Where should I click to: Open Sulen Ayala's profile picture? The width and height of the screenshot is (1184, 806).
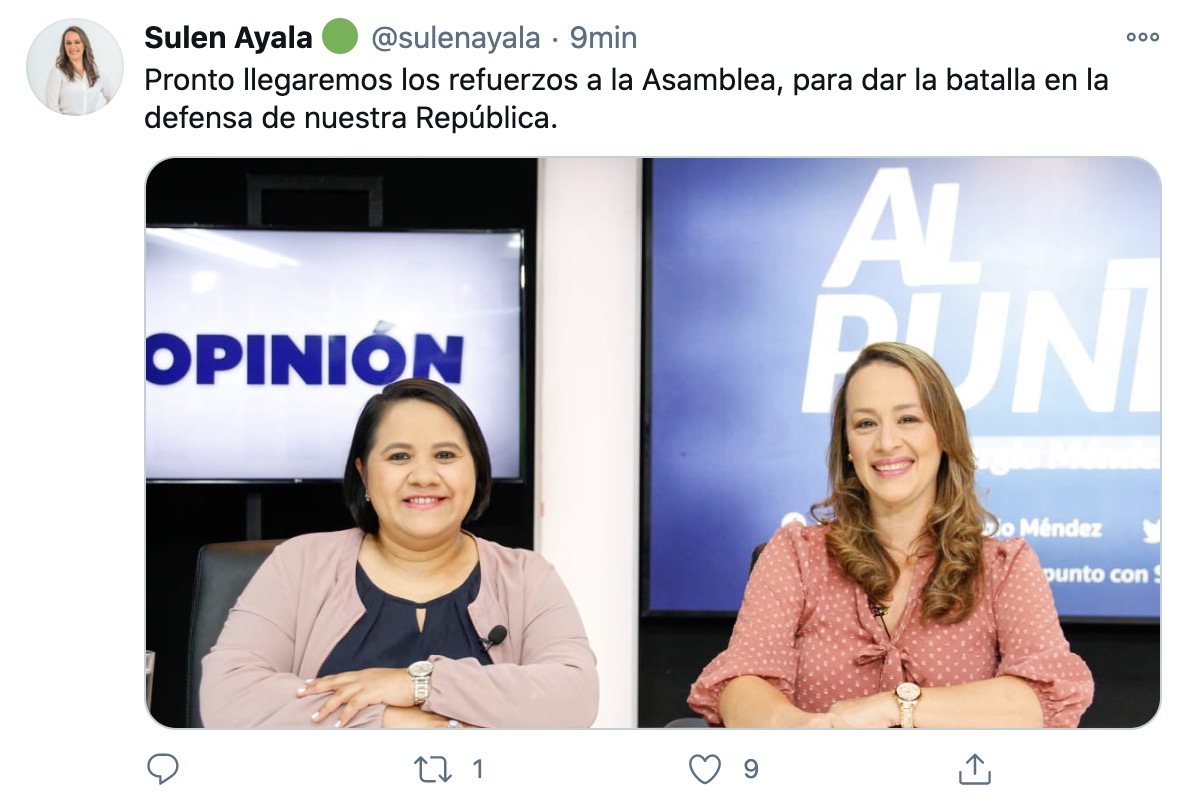75,67
